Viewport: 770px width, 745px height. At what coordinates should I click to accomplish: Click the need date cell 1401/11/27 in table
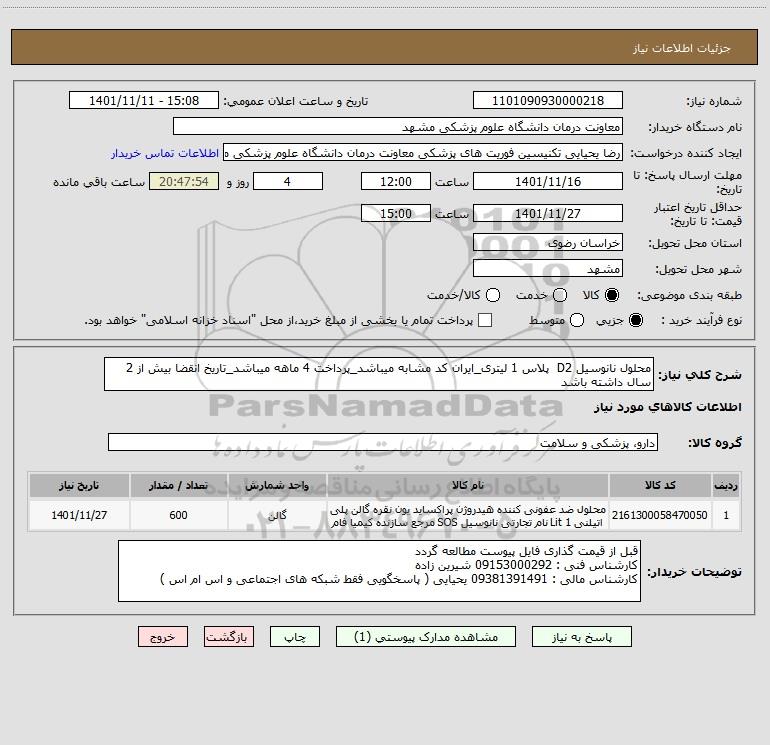79,515
